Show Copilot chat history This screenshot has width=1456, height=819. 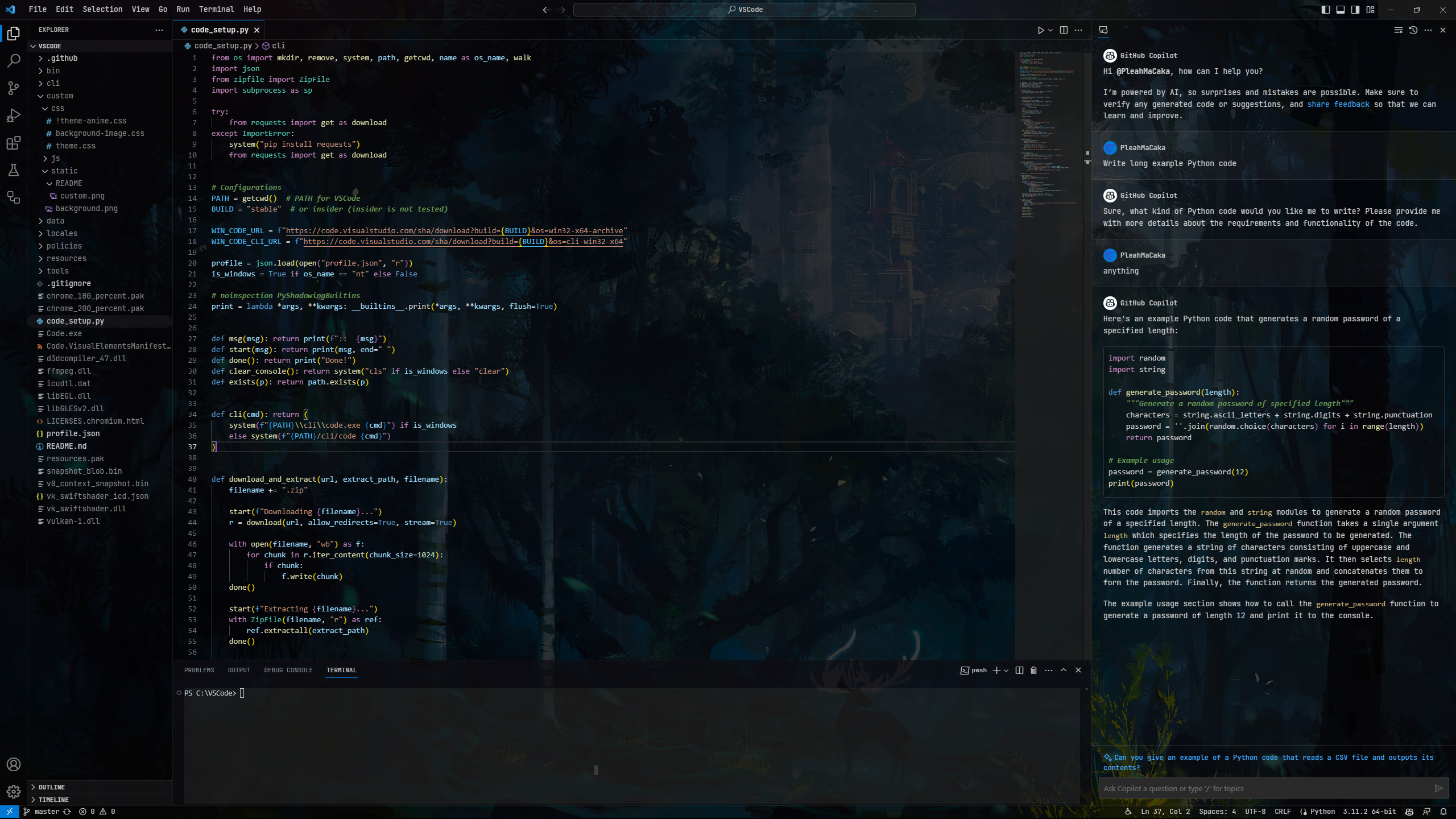tap(1413, 30)
